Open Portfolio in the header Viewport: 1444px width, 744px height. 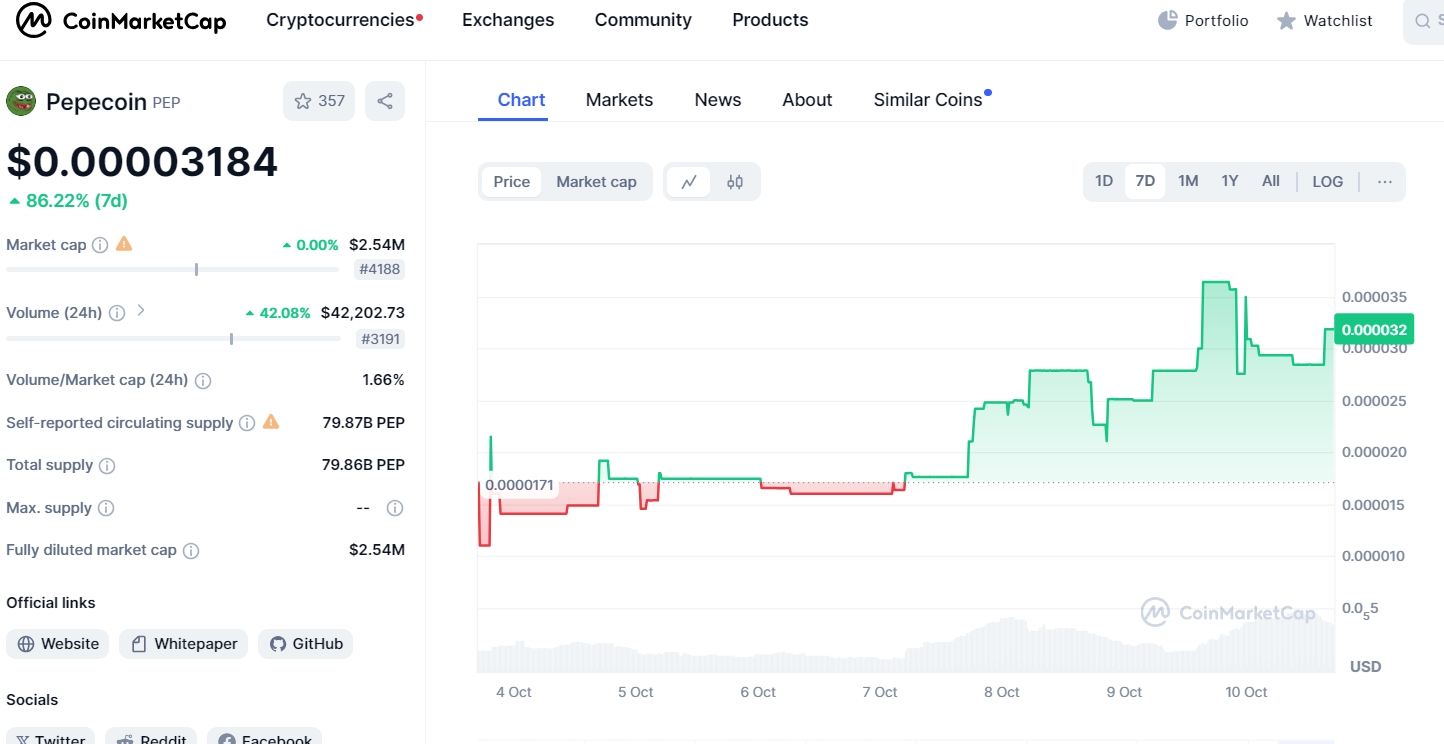point(1203,20)
